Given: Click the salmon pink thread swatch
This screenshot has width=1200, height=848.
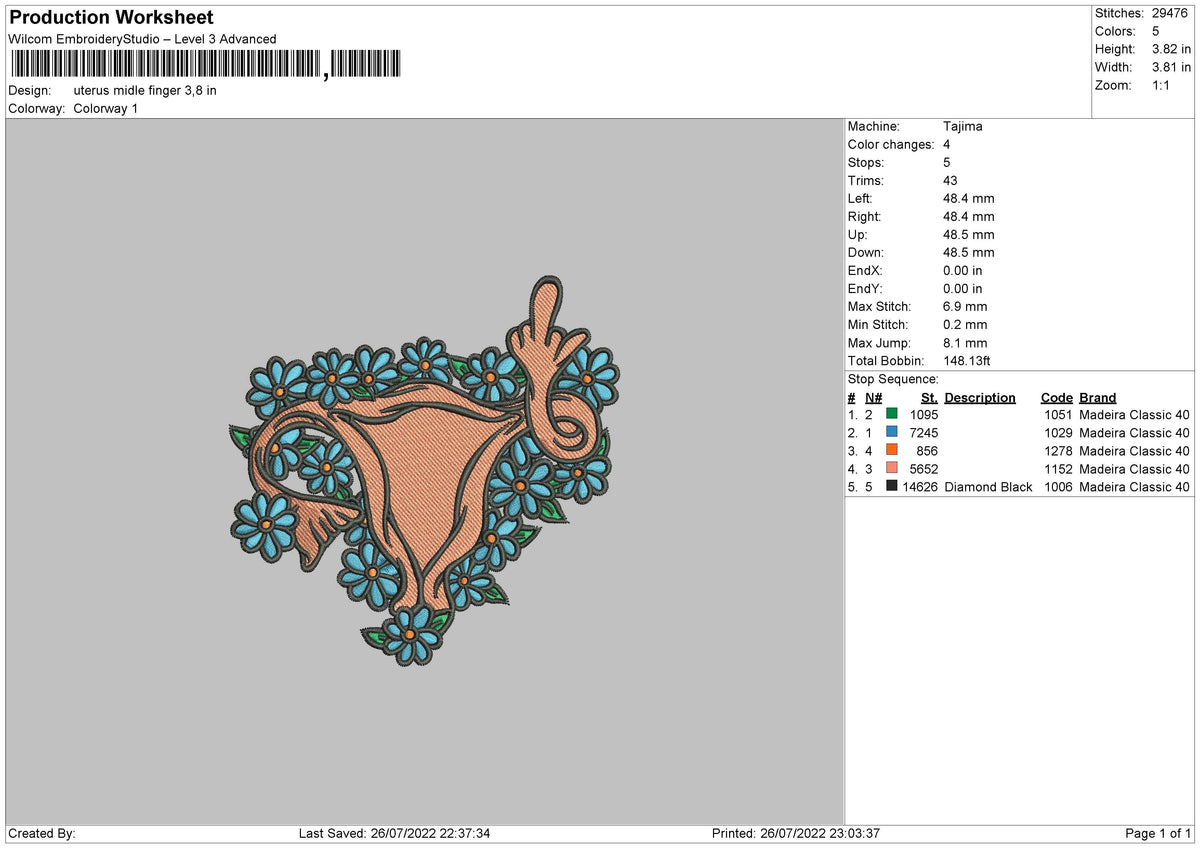Looking at the screenshot, I should click(891, 469).
